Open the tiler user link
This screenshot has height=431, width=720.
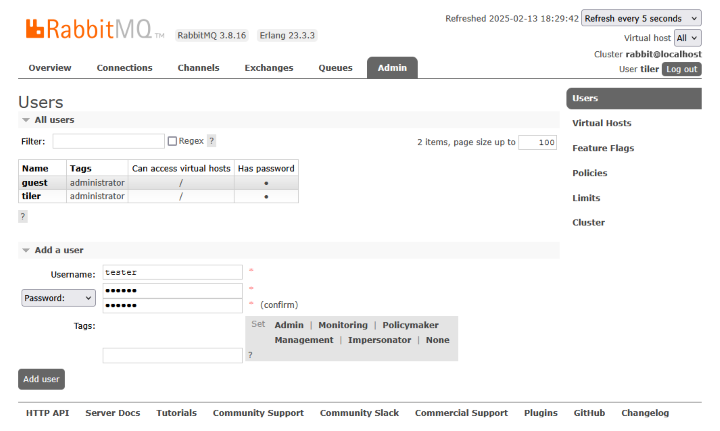pyautogui.click(x=31, y=196)
